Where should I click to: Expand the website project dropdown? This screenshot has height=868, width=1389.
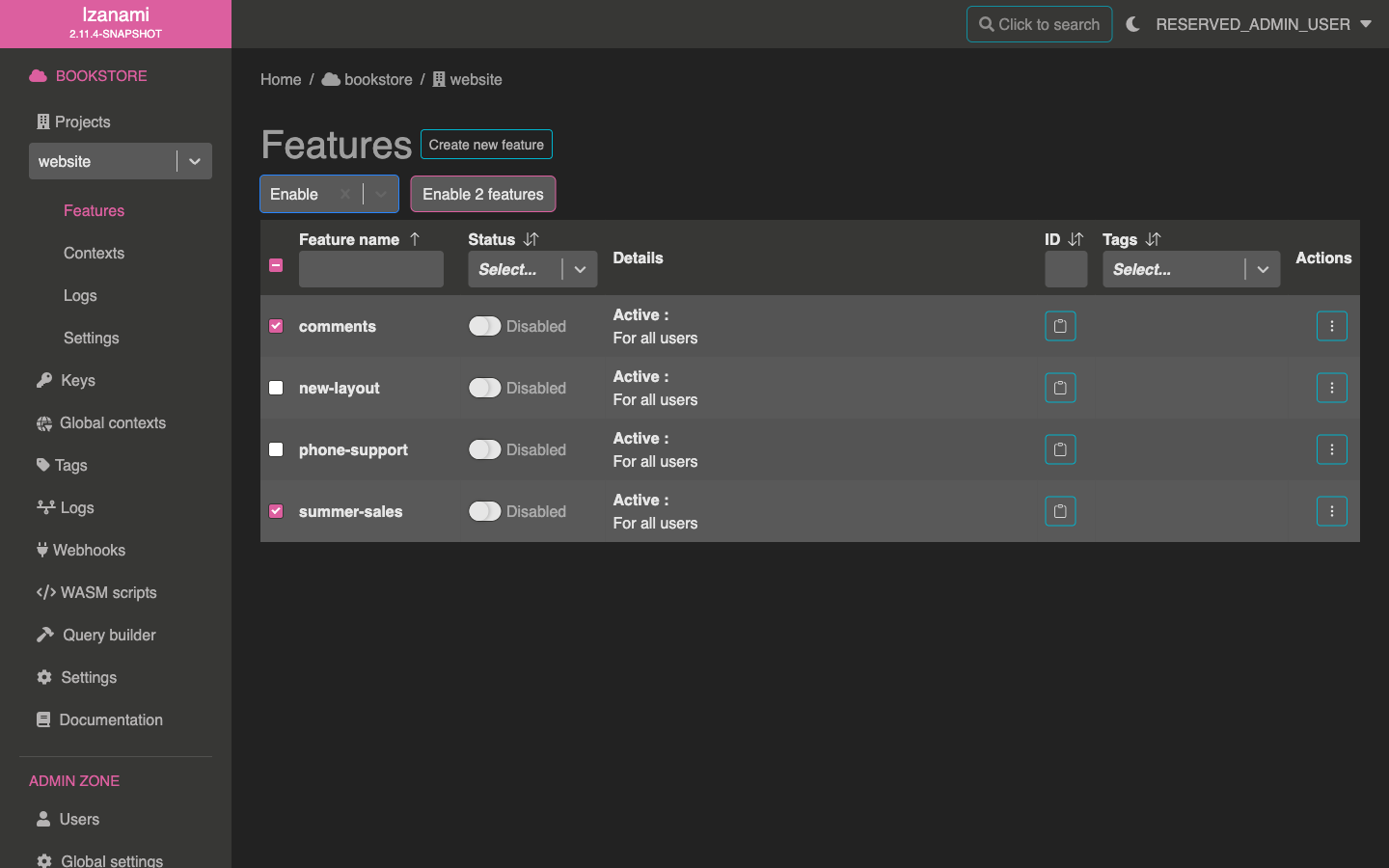194,161
